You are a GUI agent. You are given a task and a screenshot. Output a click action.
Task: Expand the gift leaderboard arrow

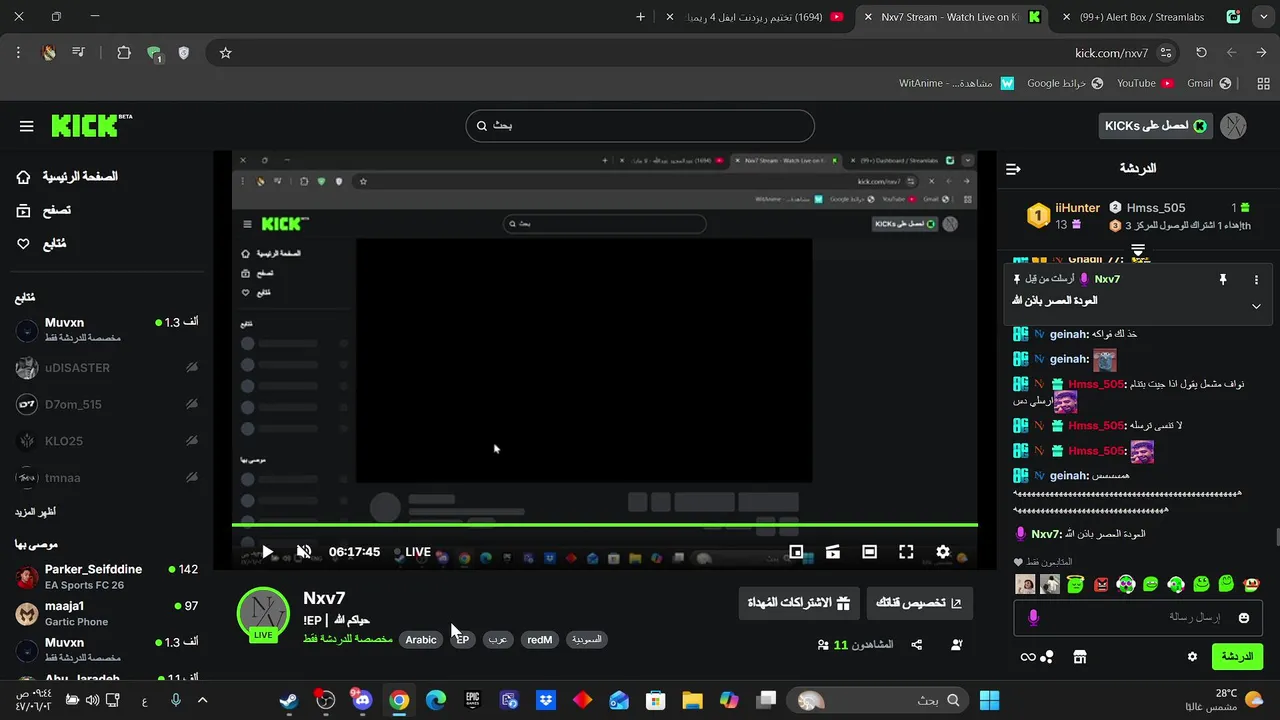[x=1137, y=250]
